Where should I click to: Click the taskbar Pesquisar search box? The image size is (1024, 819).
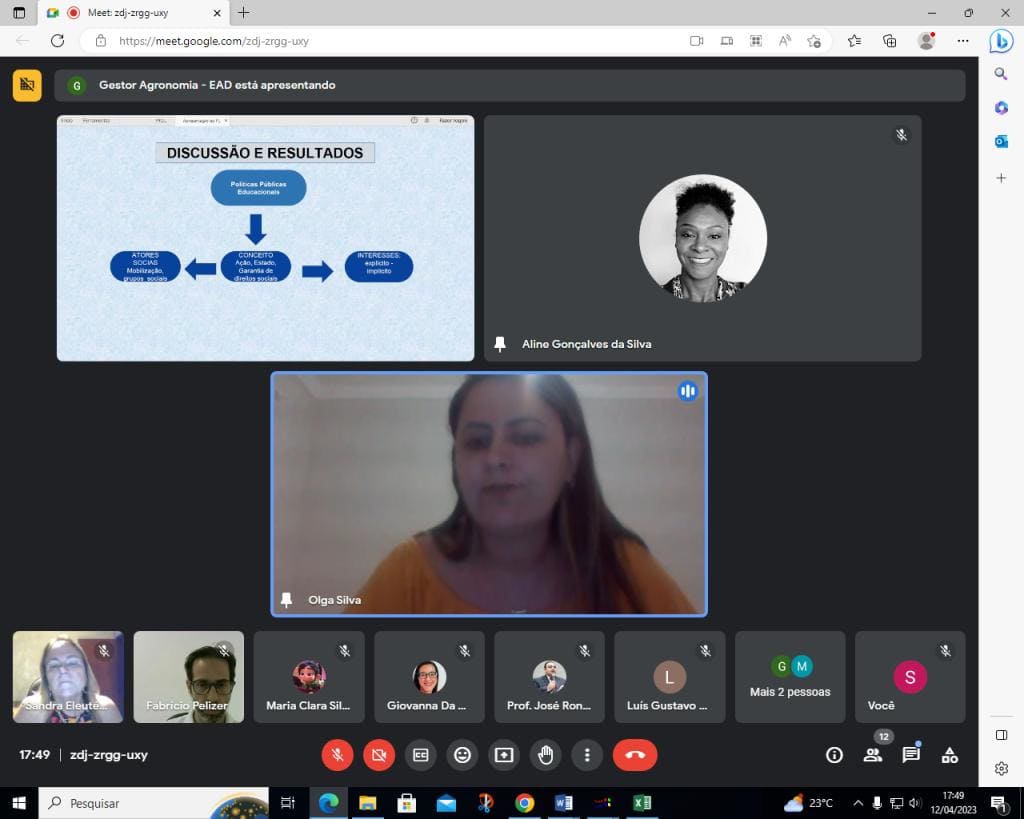[x=153, y=803]
